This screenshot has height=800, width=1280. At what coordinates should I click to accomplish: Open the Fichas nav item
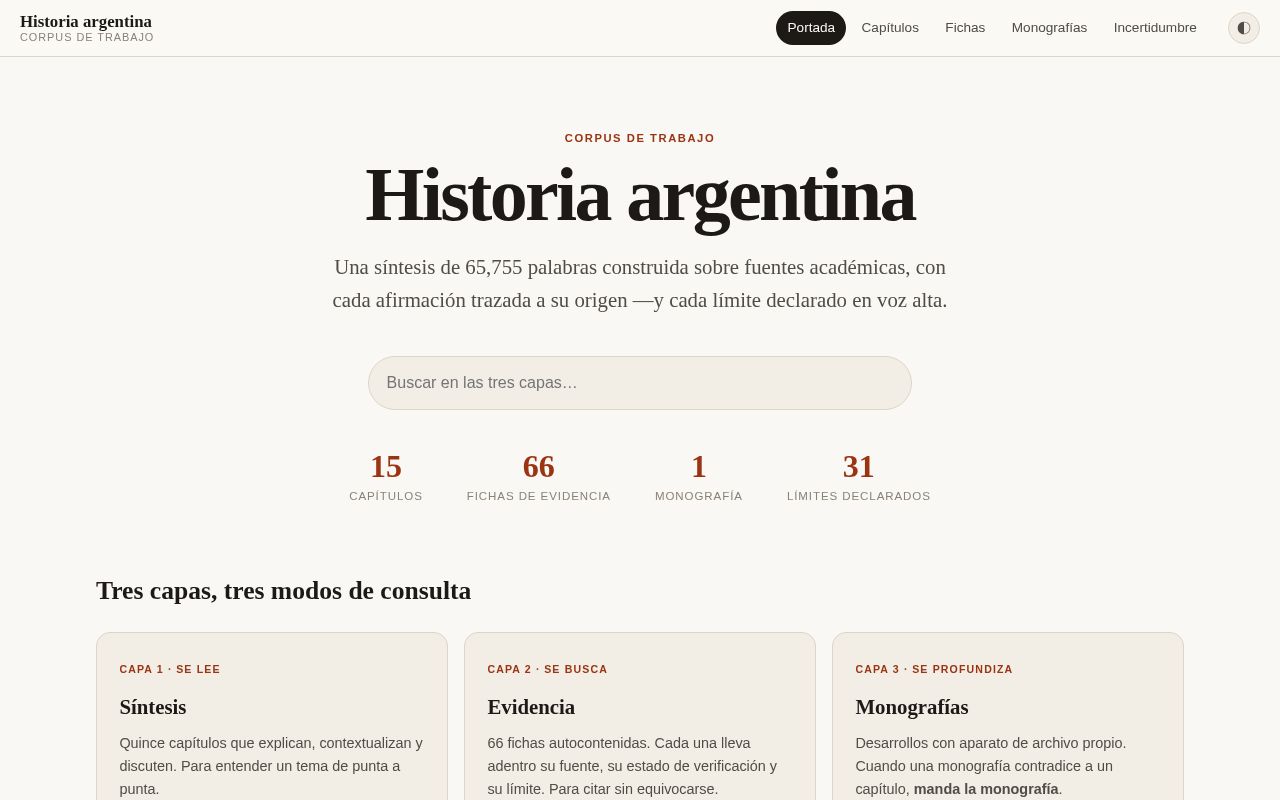(x=965, y=28)
